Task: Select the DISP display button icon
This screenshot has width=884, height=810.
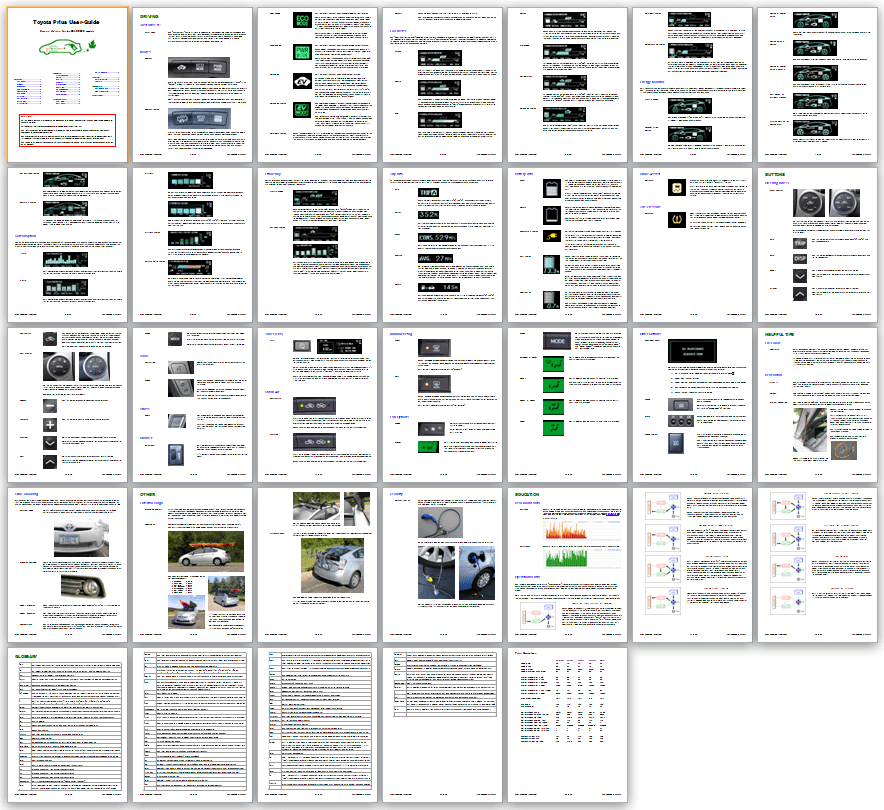Action: 800,258
